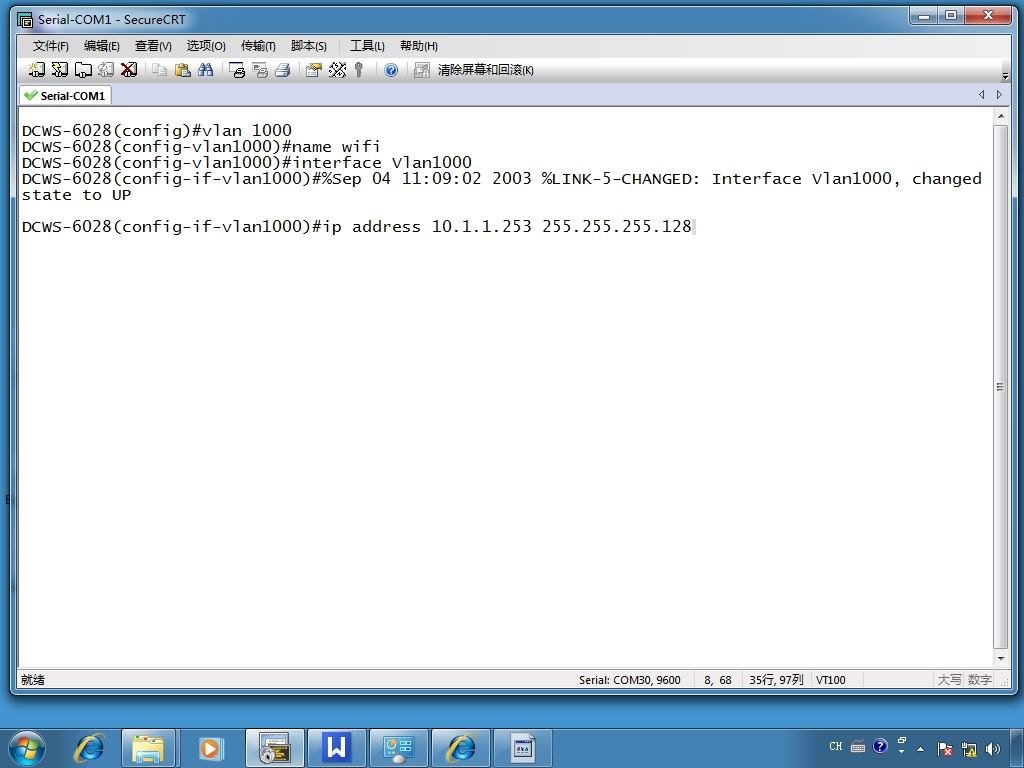Click the printer icon in toolbar
This screenshot has height=768, width=1024.
[x=283, y=69]
